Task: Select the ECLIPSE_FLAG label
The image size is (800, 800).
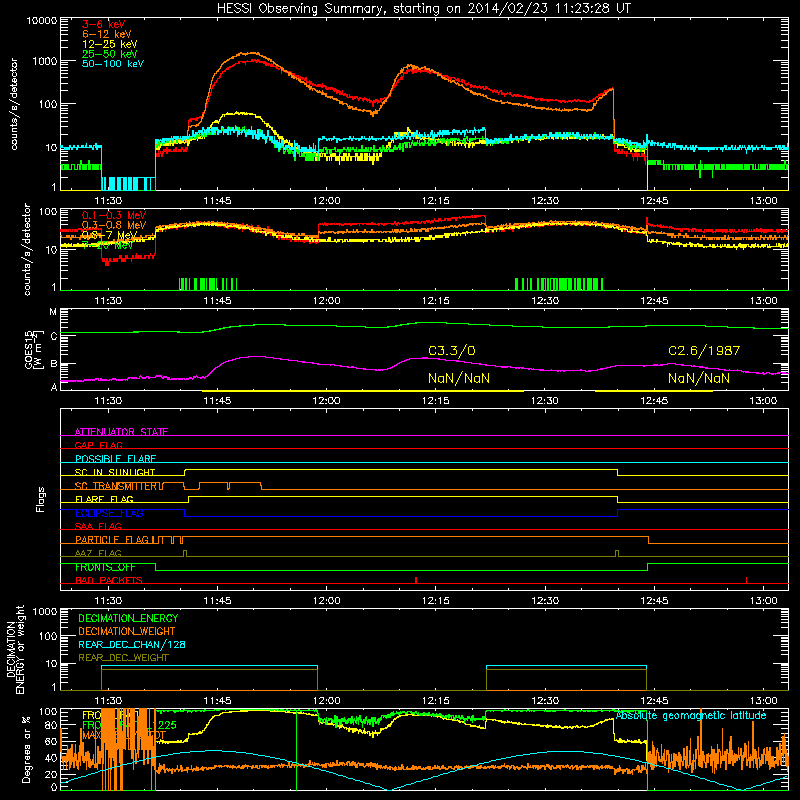Action: pyautogui.click(x=109, y=513)
